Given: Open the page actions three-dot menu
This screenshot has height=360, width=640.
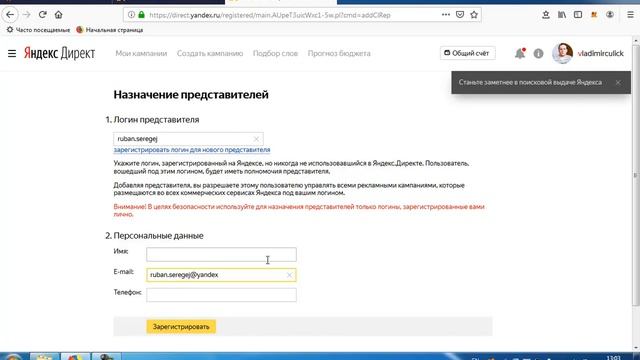Looking at the screenshot, I should click(x=446, y=15).
